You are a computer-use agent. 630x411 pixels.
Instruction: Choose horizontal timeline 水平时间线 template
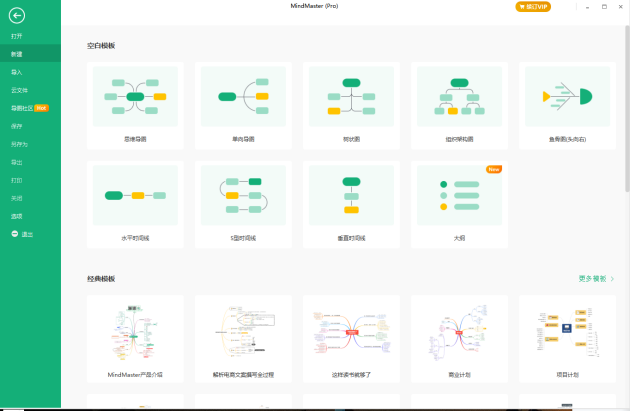click(135, 204)
